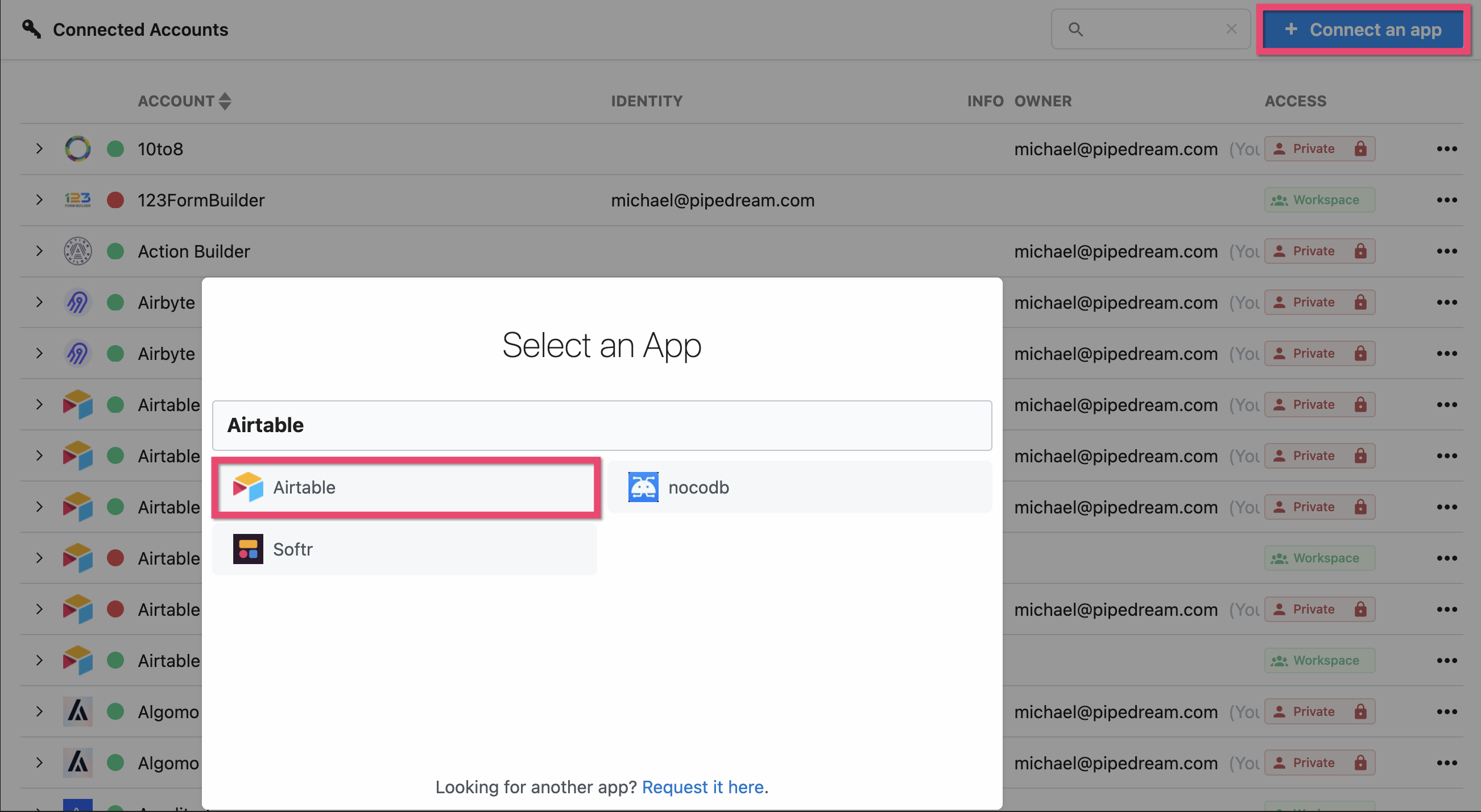Click the Private access badge for 10to8

(x=1319, y=149)
